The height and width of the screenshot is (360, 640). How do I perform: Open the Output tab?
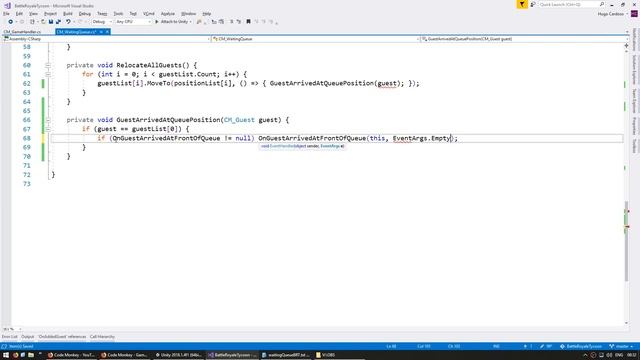tap(28, 337)
